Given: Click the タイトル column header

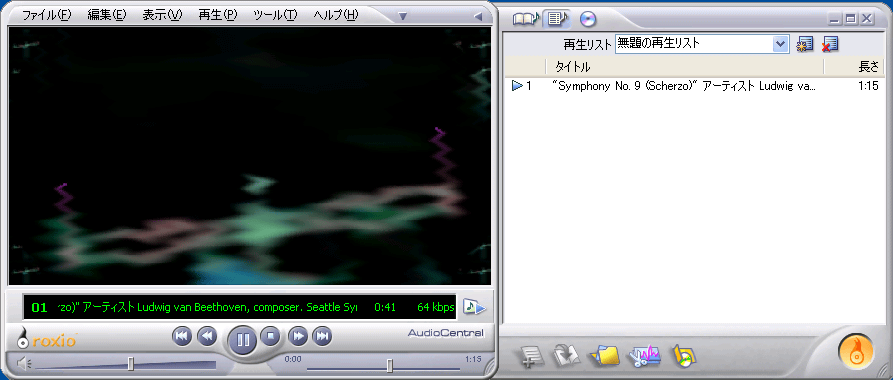Looking at the screenshot, I should 685,67.
